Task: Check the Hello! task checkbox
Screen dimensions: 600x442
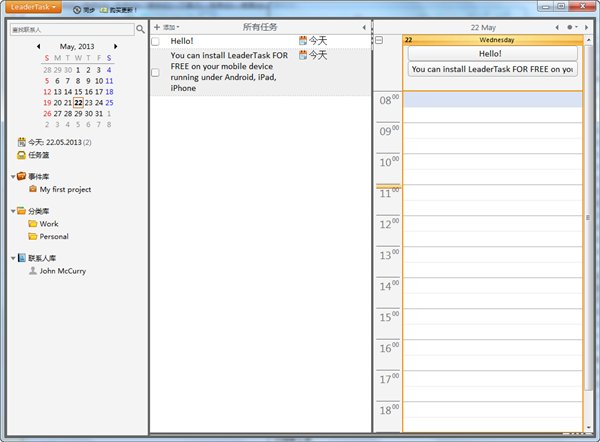Action: click(x=155, y=41)
